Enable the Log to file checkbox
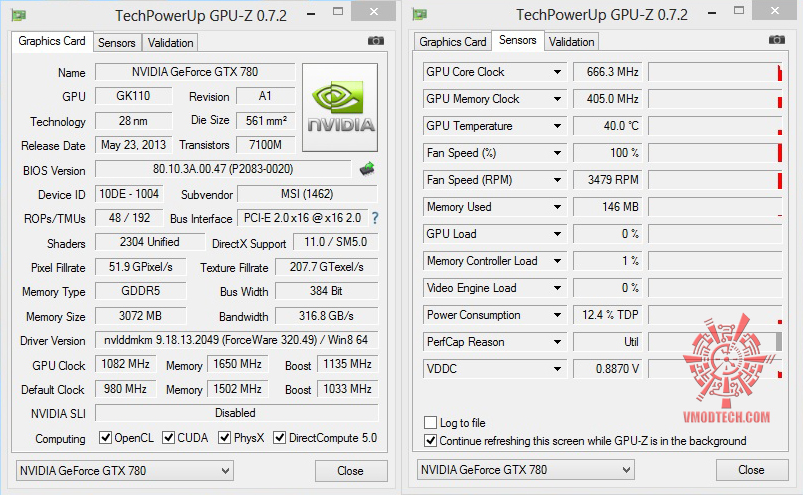 tap(431, 423)
